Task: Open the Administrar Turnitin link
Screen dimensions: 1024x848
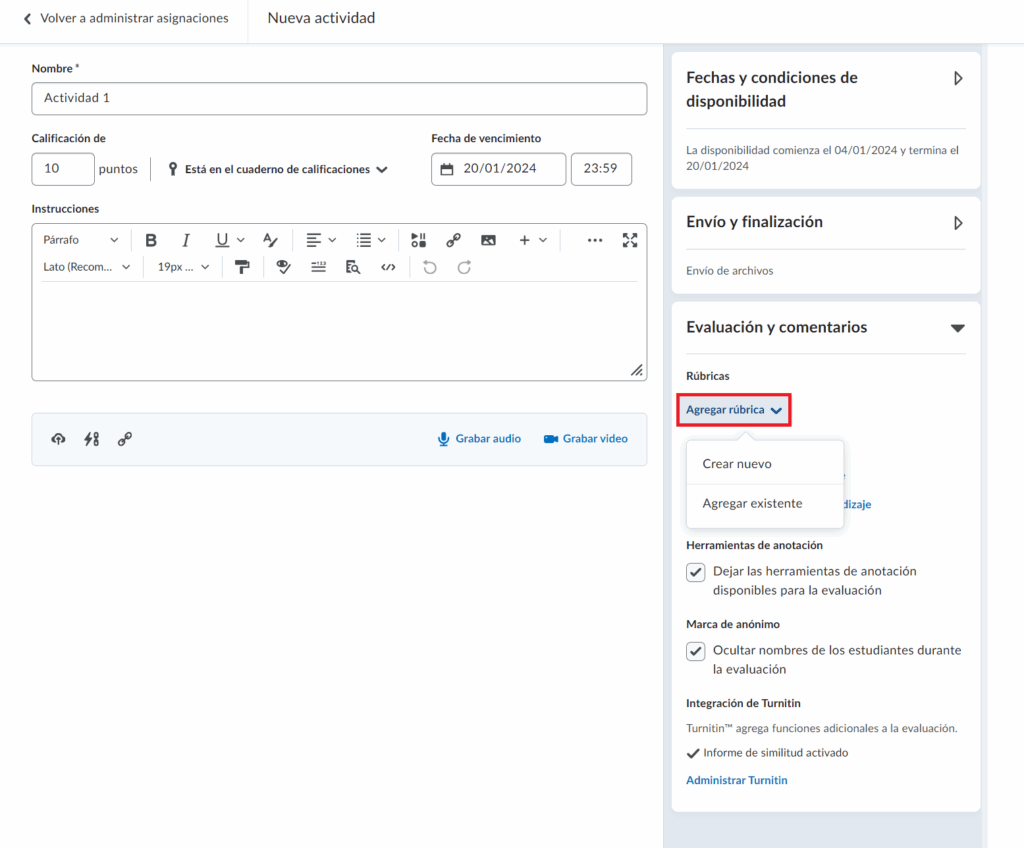Action: tap(736, 780)
